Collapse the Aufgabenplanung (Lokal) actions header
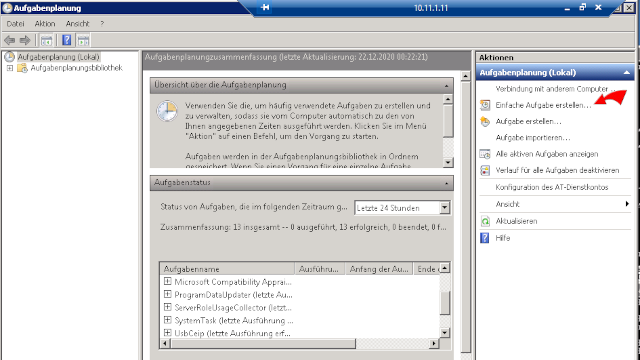 coord(627,73)
